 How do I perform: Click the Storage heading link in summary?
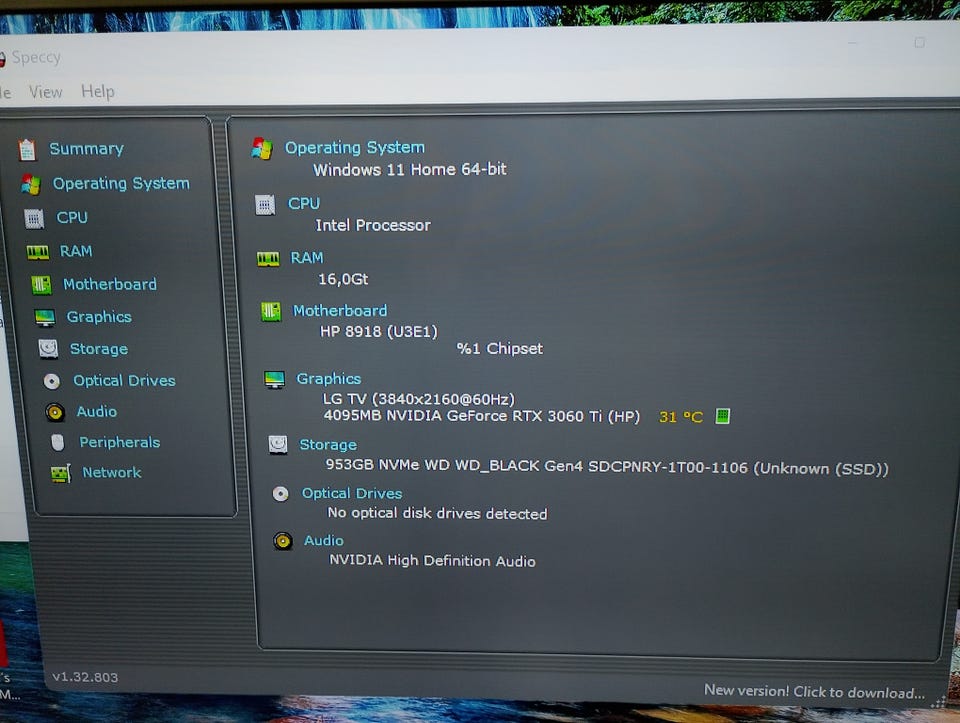(328, 444)
